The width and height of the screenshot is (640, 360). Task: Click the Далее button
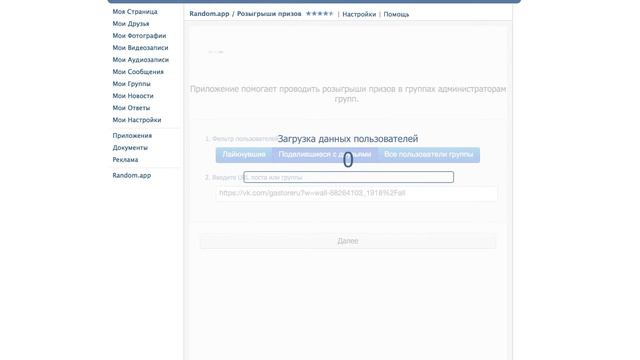coord(348,241)
